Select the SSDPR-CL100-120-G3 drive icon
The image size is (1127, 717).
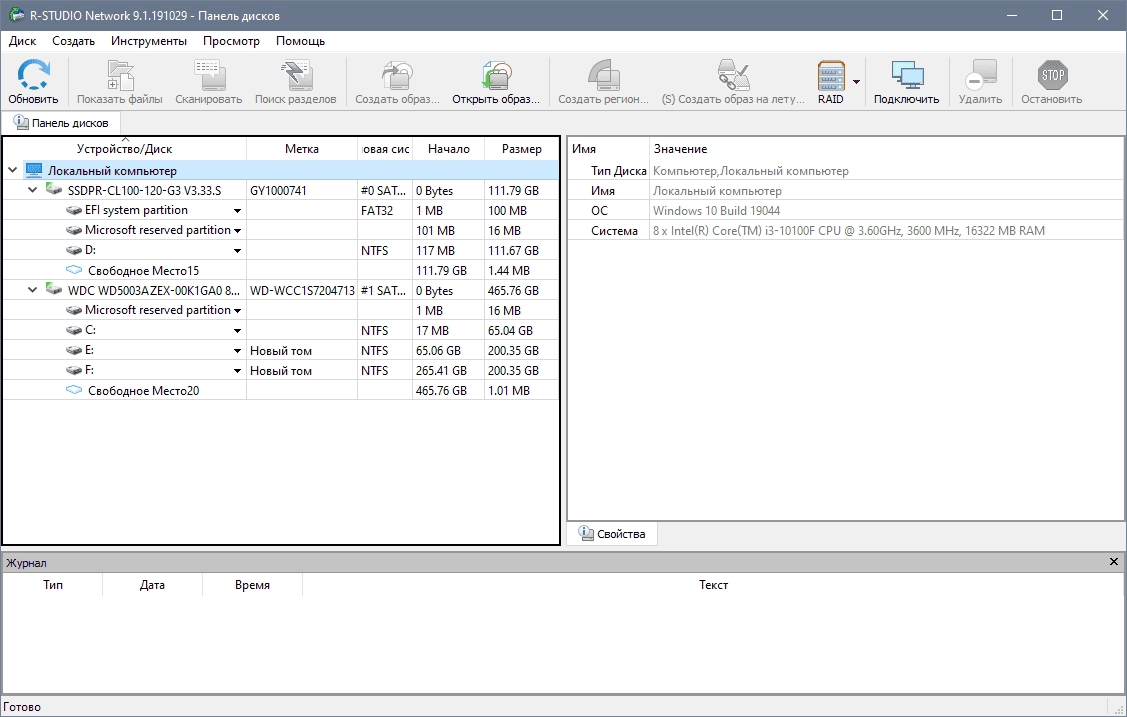pyautogui.click(x=54, y=189)
